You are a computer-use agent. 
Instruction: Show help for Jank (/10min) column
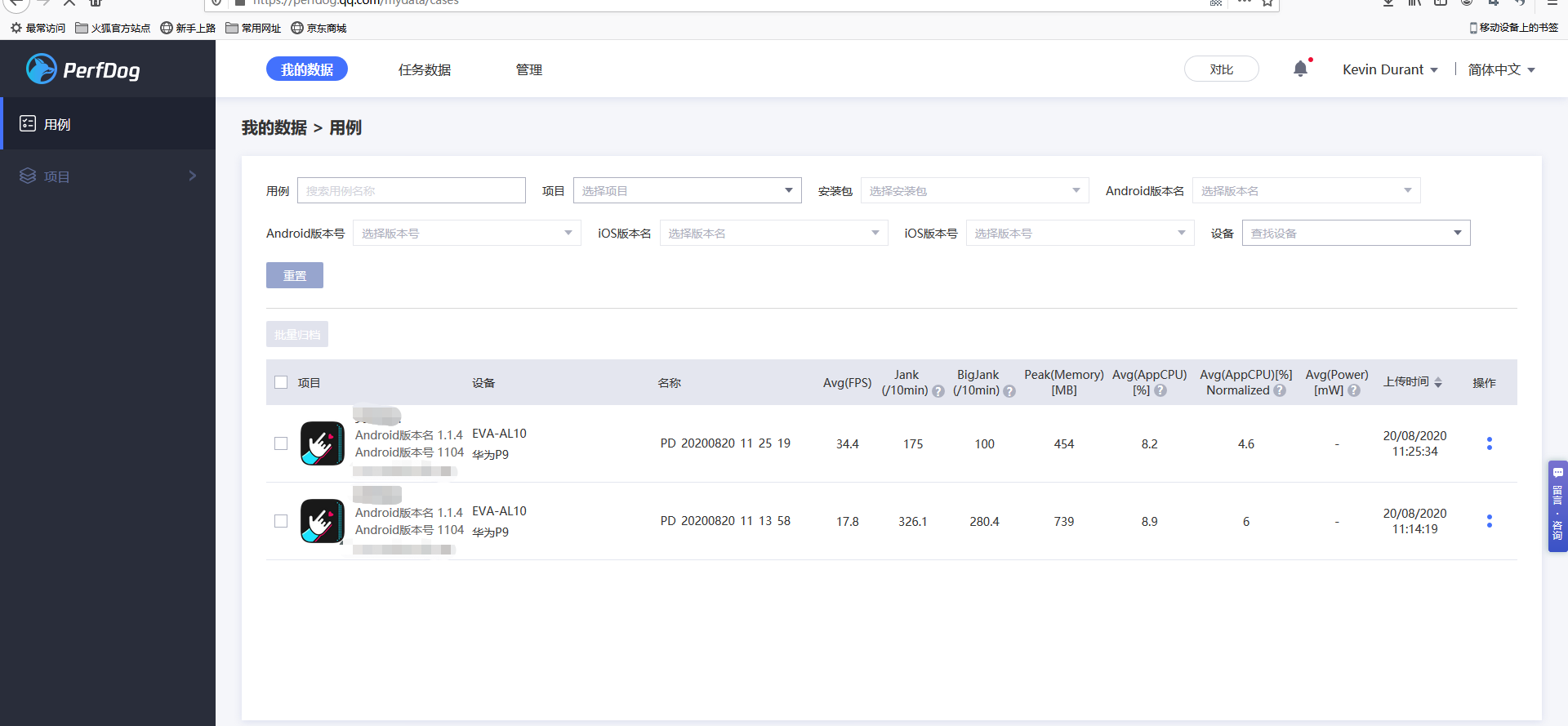(x=938, y=391)
